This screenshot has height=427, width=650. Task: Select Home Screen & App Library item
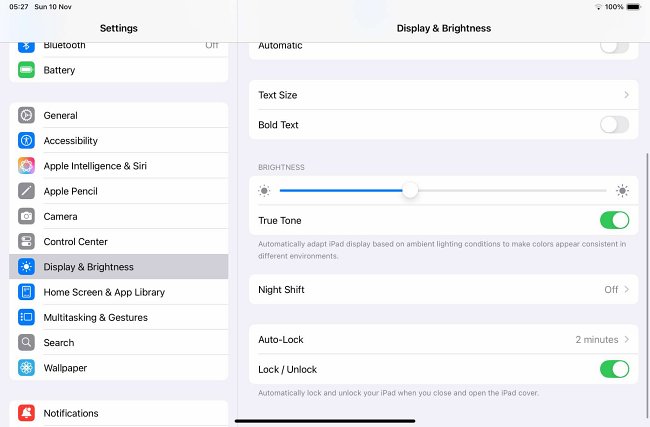(x=119, y=292)
